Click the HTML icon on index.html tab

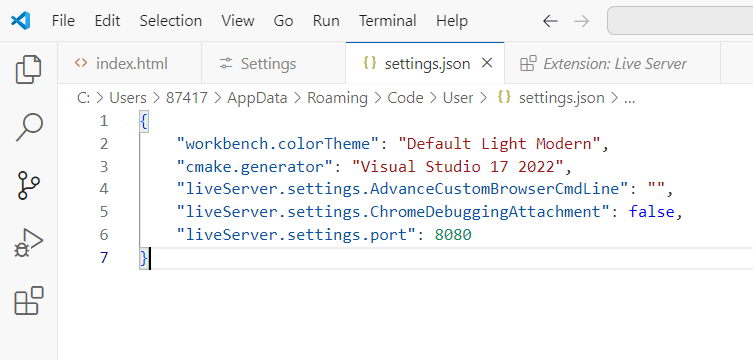(x=81, y=63)
